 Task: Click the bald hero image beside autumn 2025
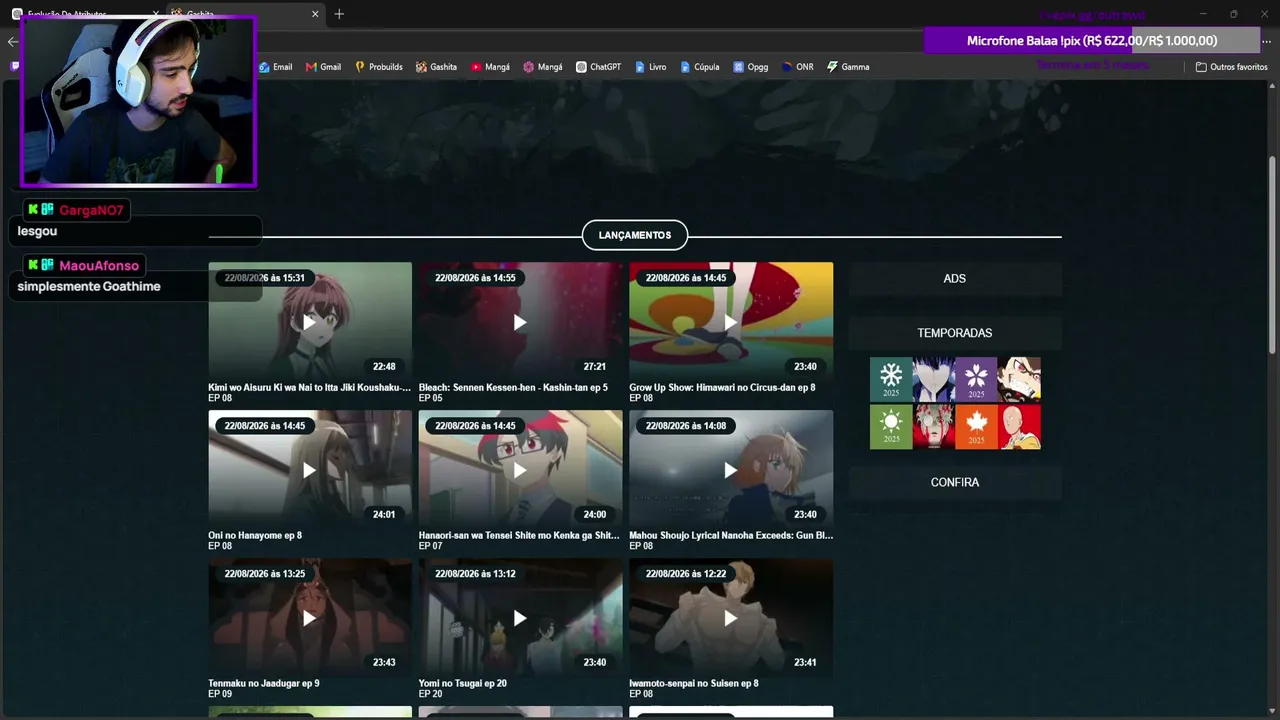pyautogui.click(x=1019, y=426)
